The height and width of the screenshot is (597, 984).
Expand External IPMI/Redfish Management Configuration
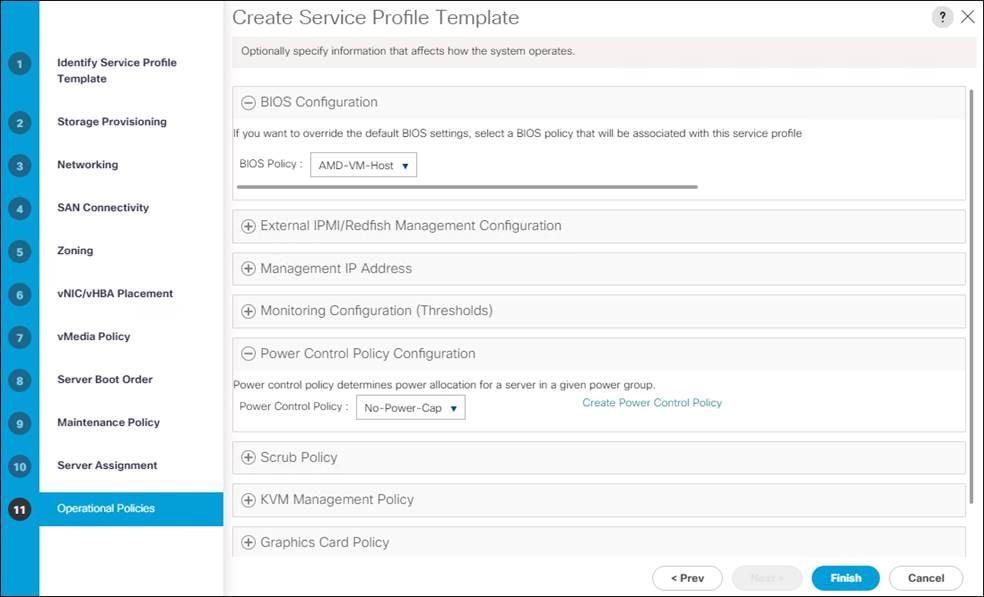click(249, 226)
